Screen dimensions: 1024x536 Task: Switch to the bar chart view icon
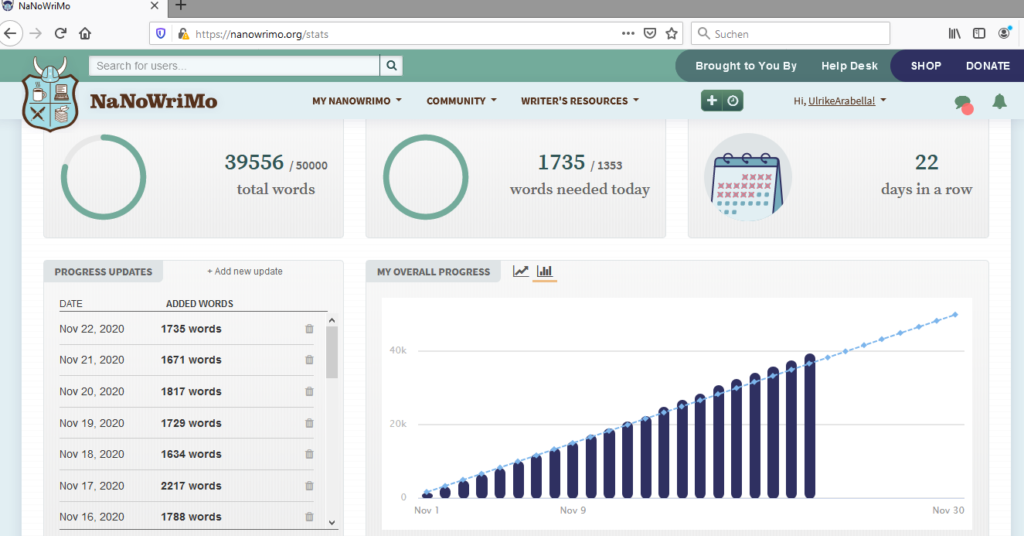[544, 271]
